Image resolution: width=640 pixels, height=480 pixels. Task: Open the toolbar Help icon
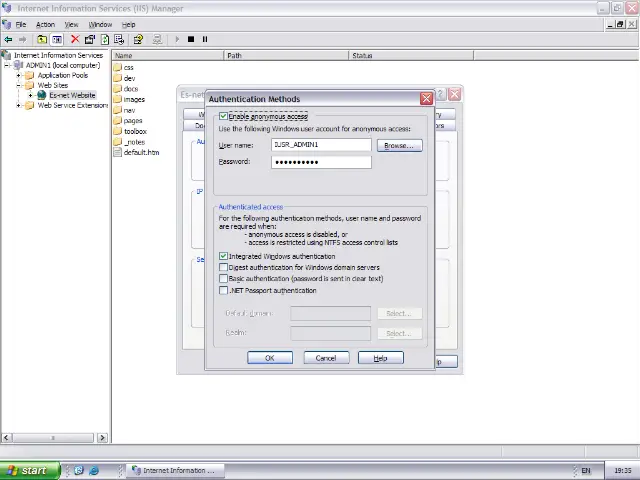(x=138, y=39)
